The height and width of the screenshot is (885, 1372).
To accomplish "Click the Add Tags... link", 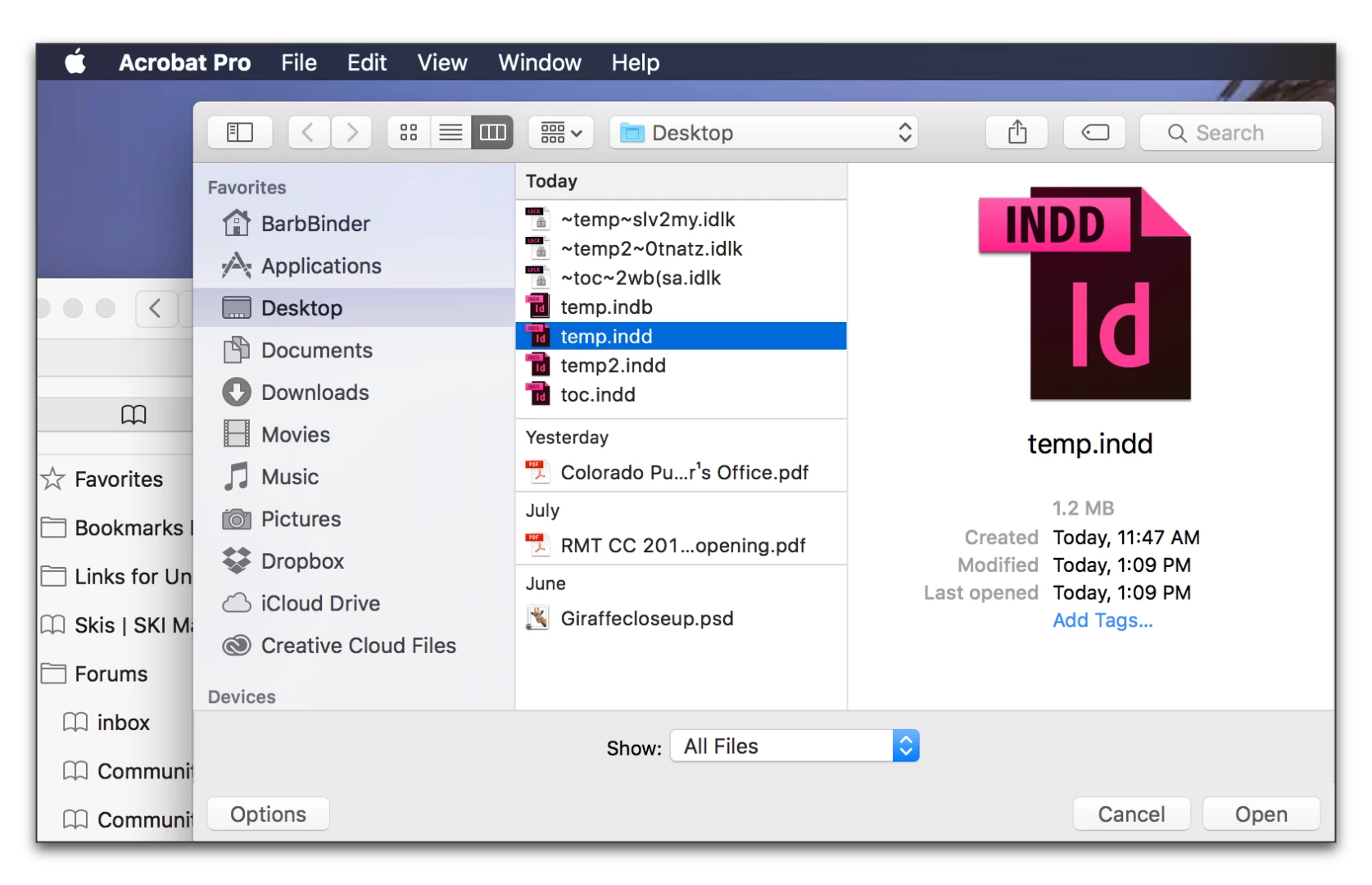I will click(x=1103, y=620).
